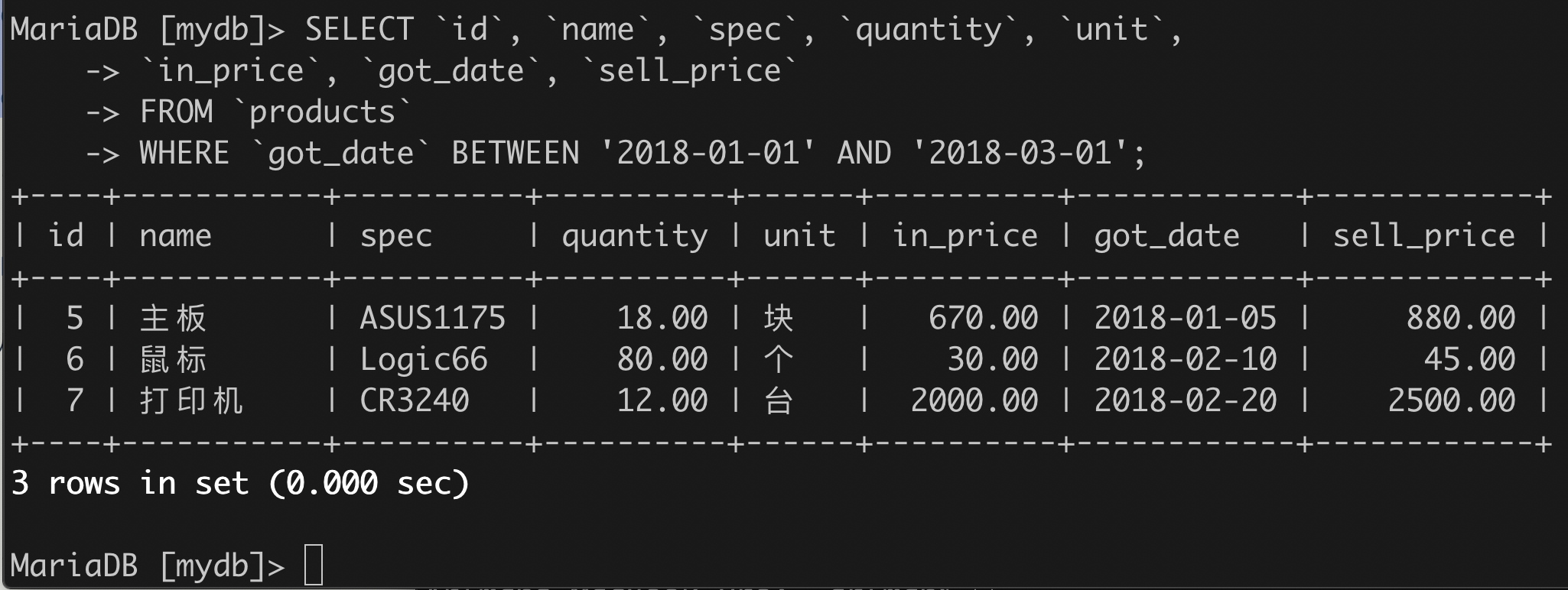This screenshot has height=590, width=1568.
Task: Click the SELECT keyword in the query
Action: point(359,29)
